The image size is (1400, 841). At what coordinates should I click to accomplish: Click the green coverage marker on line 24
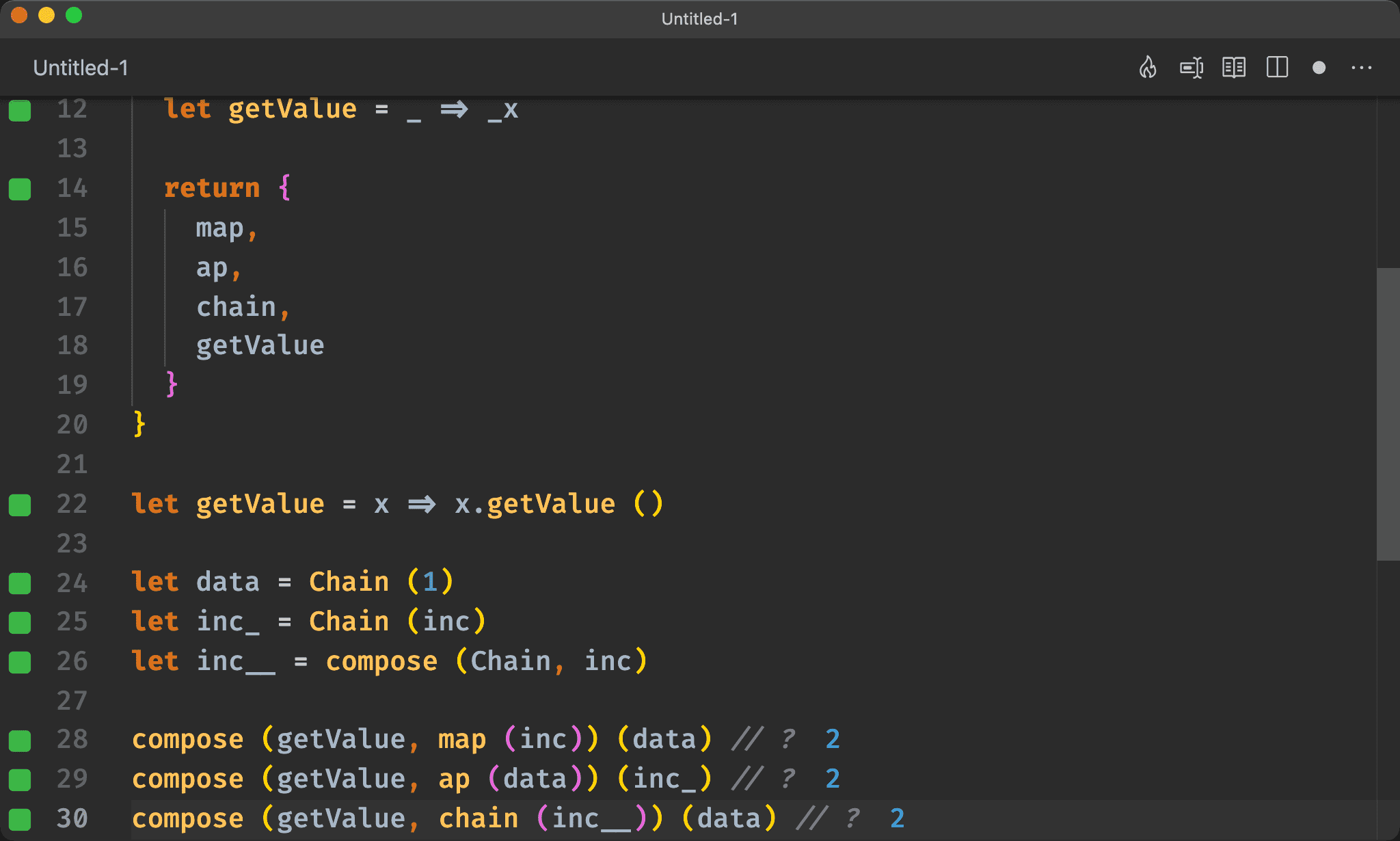point(20,583)
